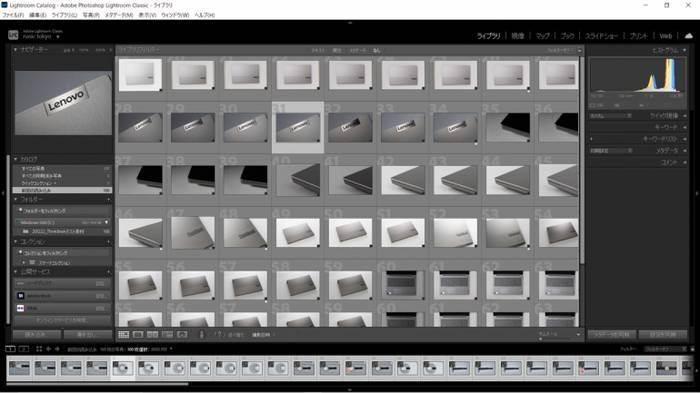Open the Develop module tab

[518, 36]
